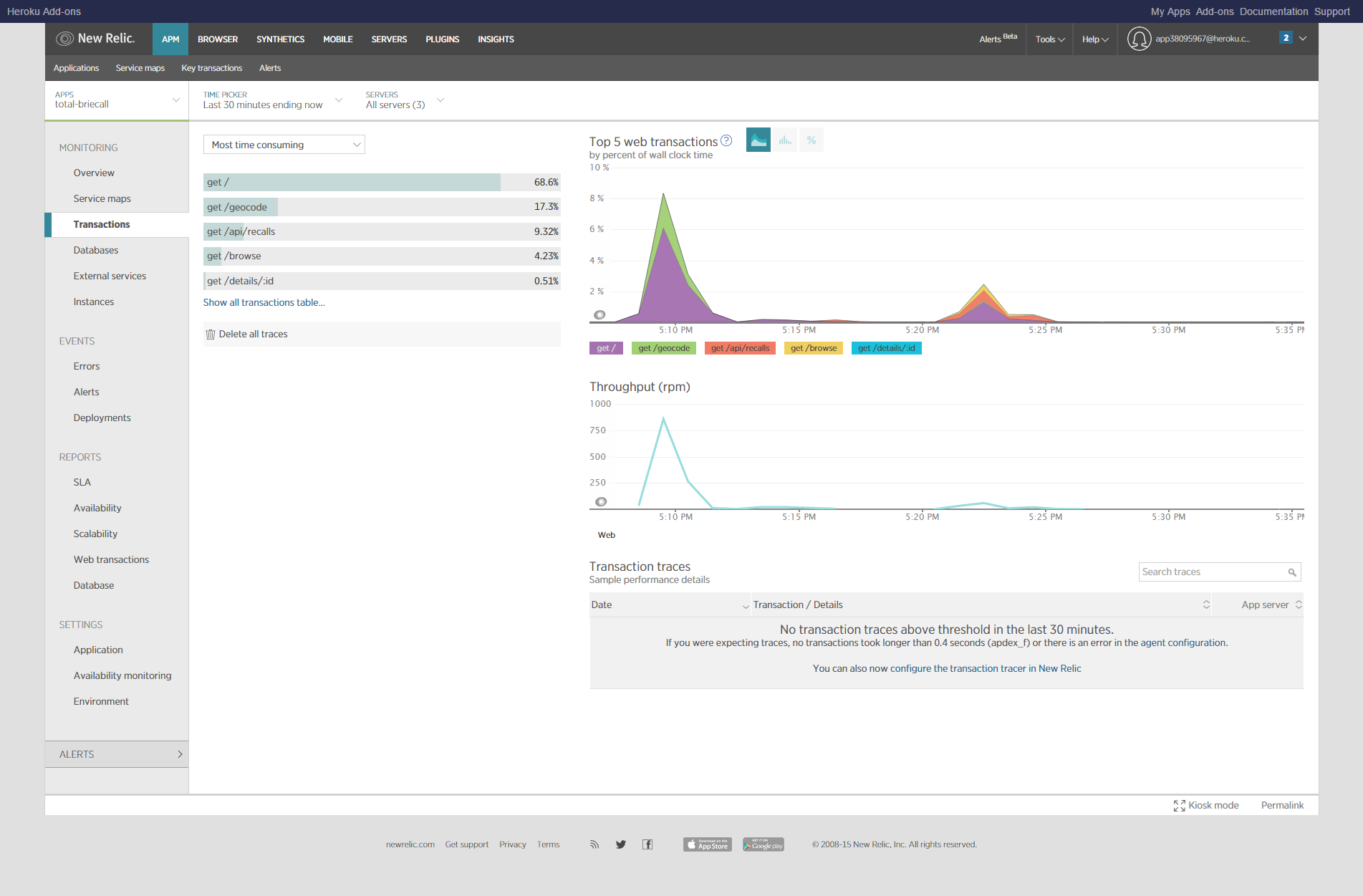This screenshot has width=1363, height=896.
Task: Toggle the get / legend series
Action: 606,348
